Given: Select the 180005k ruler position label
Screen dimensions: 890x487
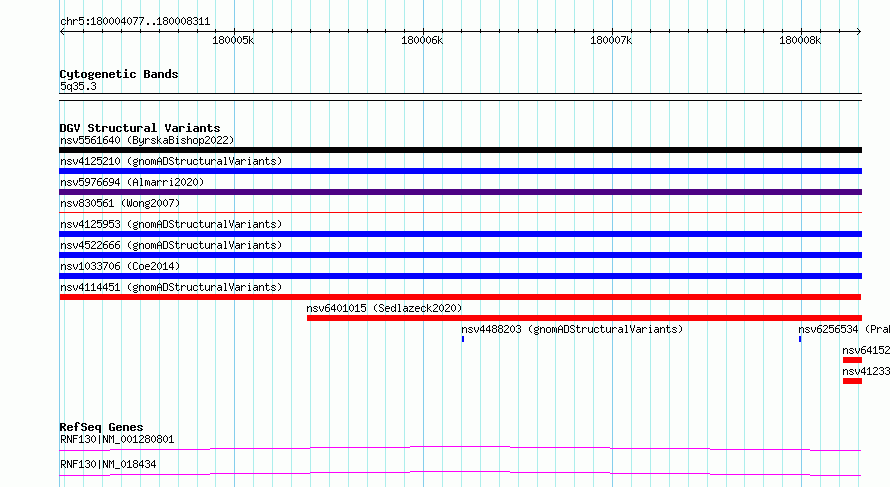Looking at the screenshot, I should click(233, 40).
